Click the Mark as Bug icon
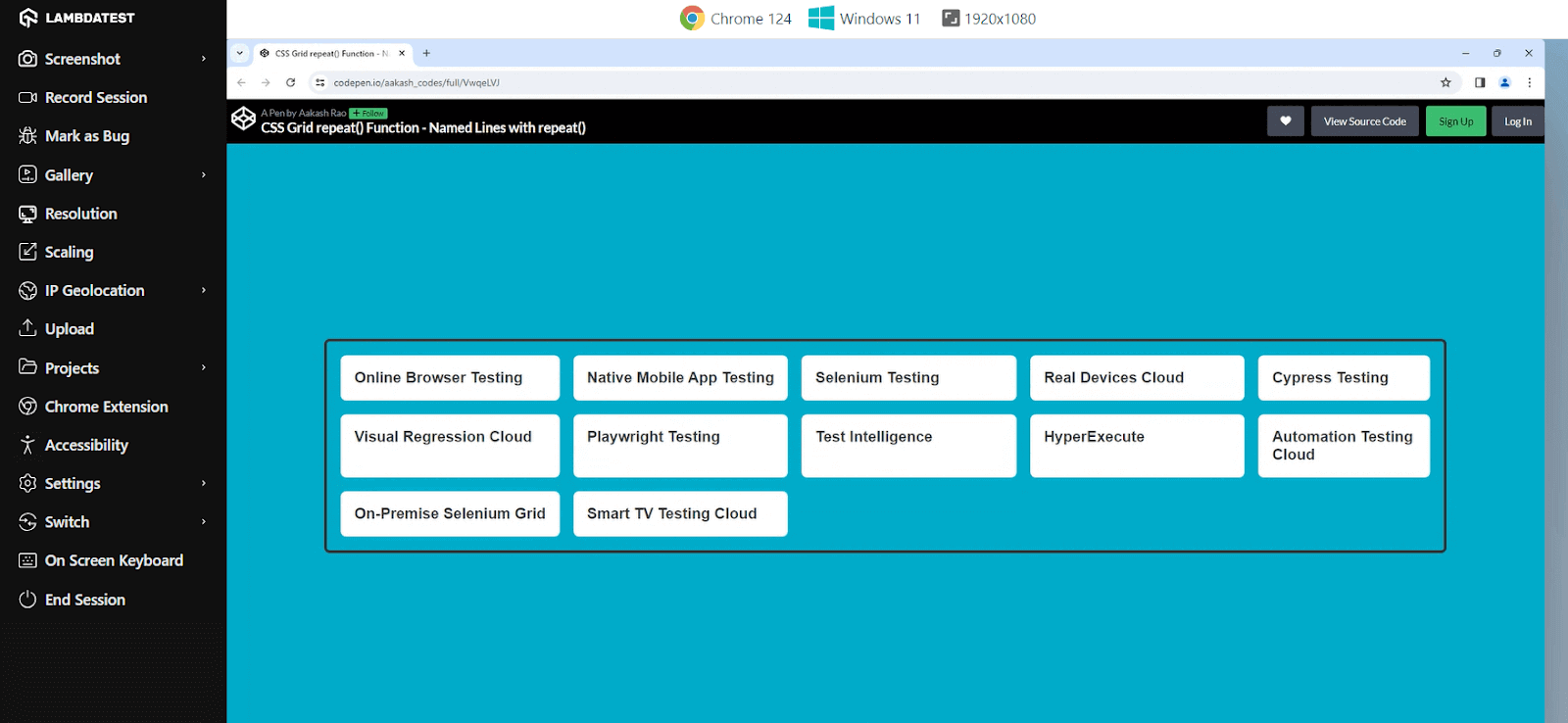Image resolution: width=1568 pixels, height=723 pixels. [27, 136]
